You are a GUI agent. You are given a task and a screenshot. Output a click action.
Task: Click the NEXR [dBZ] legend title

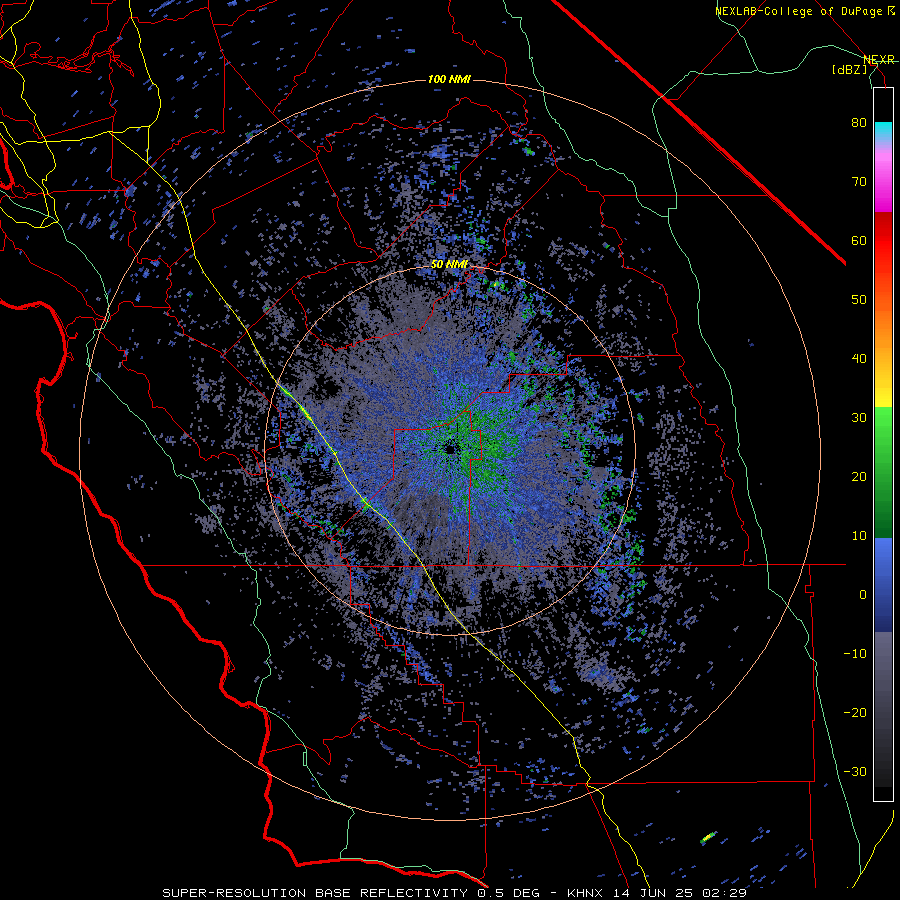pyautogui.click(x=865, y=64)
